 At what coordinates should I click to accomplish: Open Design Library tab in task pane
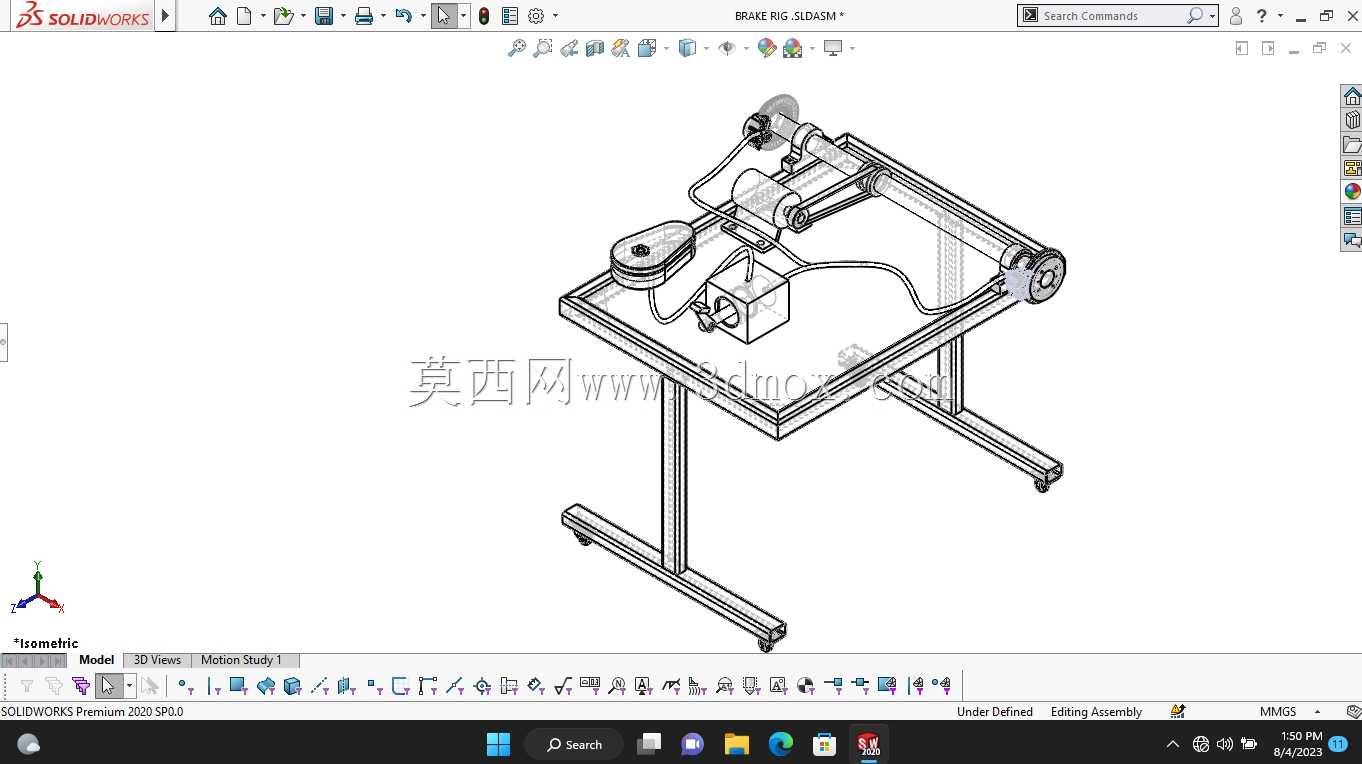[1352, 120]
